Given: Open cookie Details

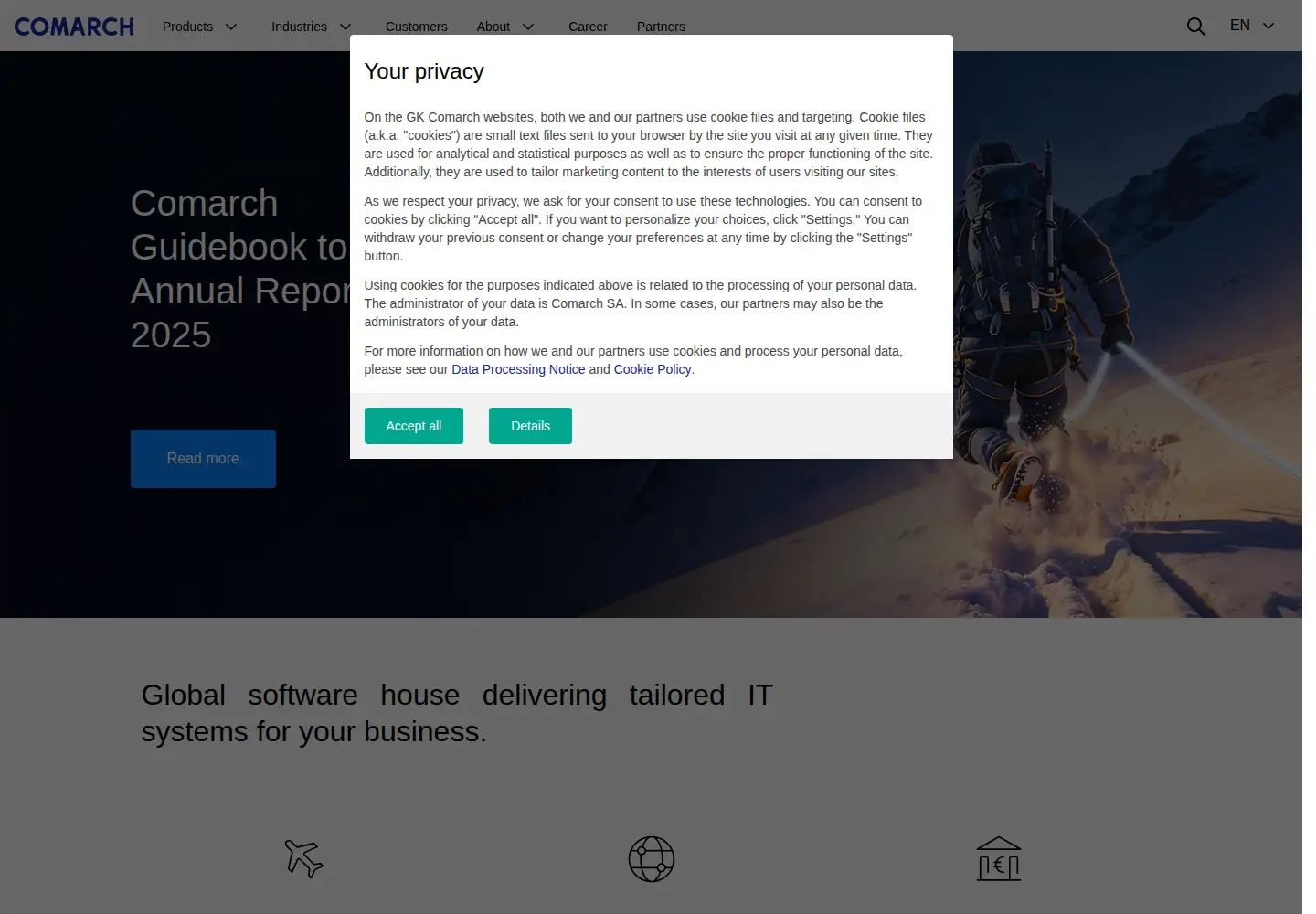Looking at the screenshot, I should click(530, 426).
